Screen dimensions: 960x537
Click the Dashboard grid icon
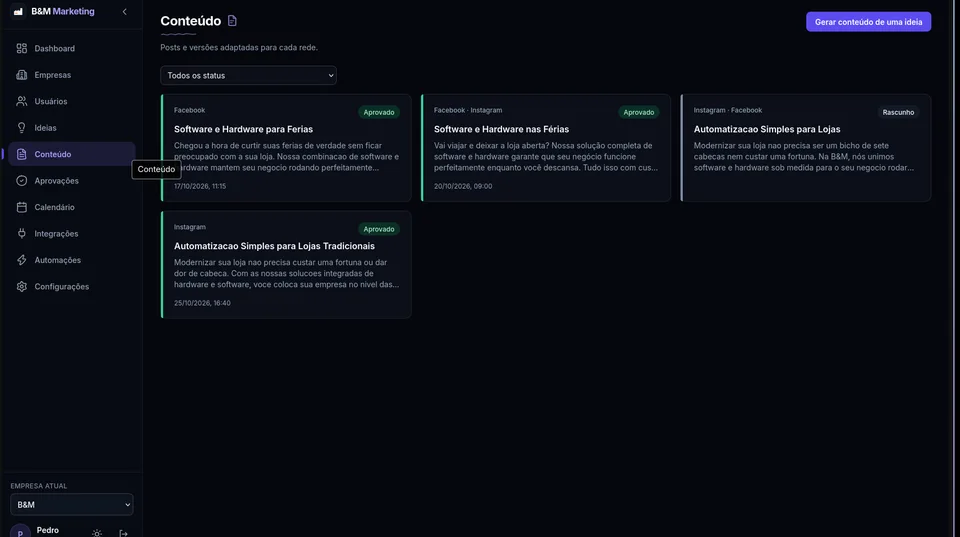coord(21,48)
